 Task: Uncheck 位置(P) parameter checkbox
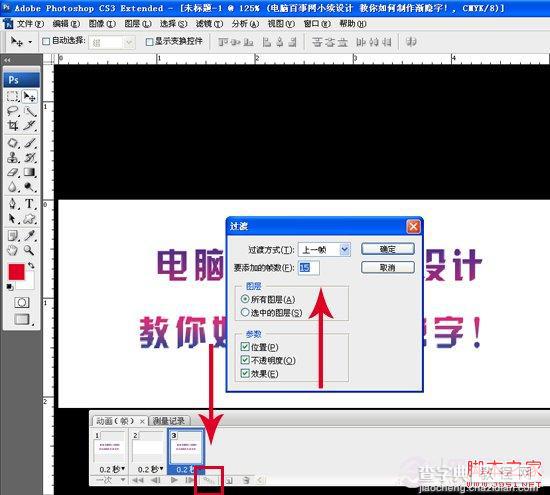tap(245, 347)
